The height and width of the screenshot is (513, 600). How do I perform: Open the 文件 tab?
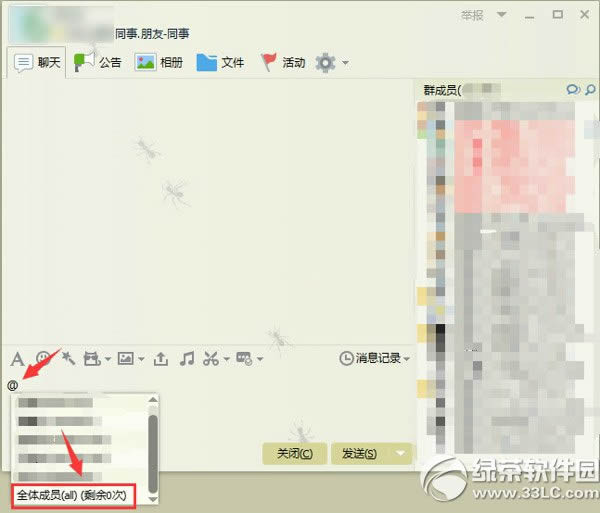click(220, 62)
